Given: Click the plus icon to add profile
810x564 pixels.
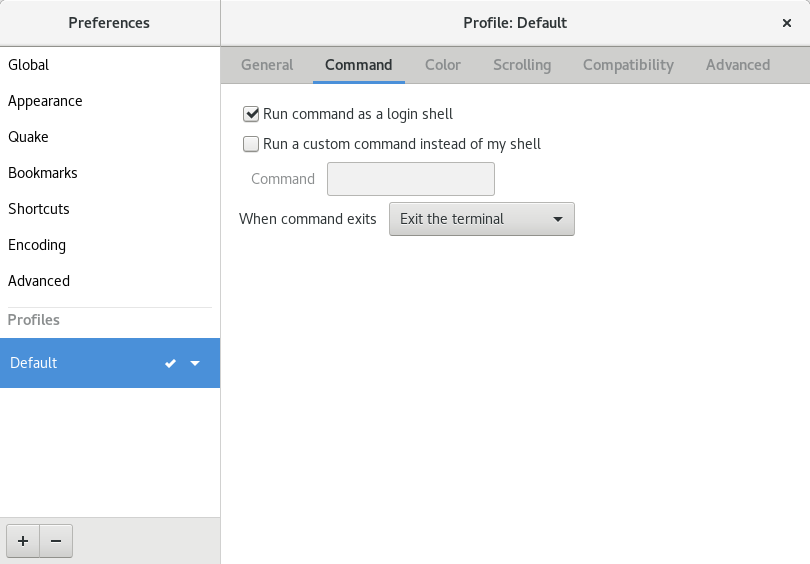Looking at the screenshot, I should click(x=23, y=541).
